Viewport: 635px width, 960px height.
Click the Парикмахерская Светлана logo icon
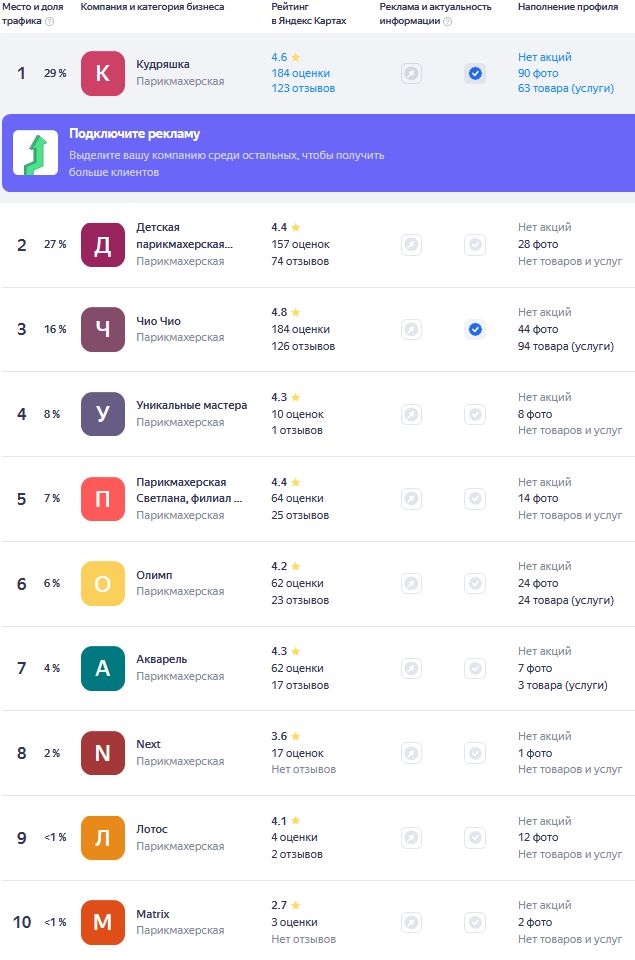pos(103,499)
